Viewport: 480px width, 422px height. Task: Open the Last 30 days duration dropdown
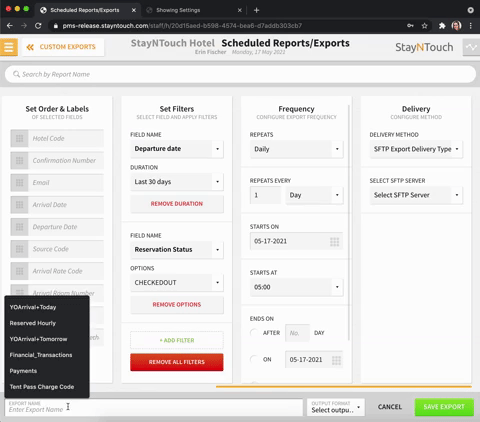pos(177,182)
